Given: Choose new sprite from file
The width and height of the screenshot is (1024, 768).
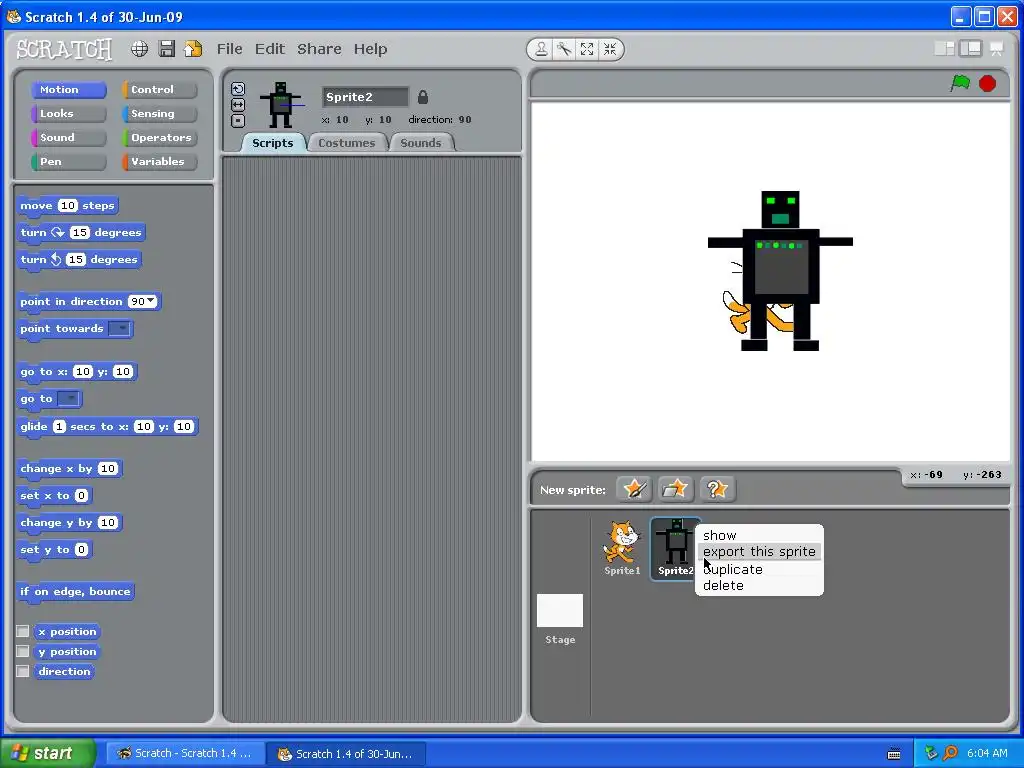Looking at the screenshot, I should [x=675, y=489].
